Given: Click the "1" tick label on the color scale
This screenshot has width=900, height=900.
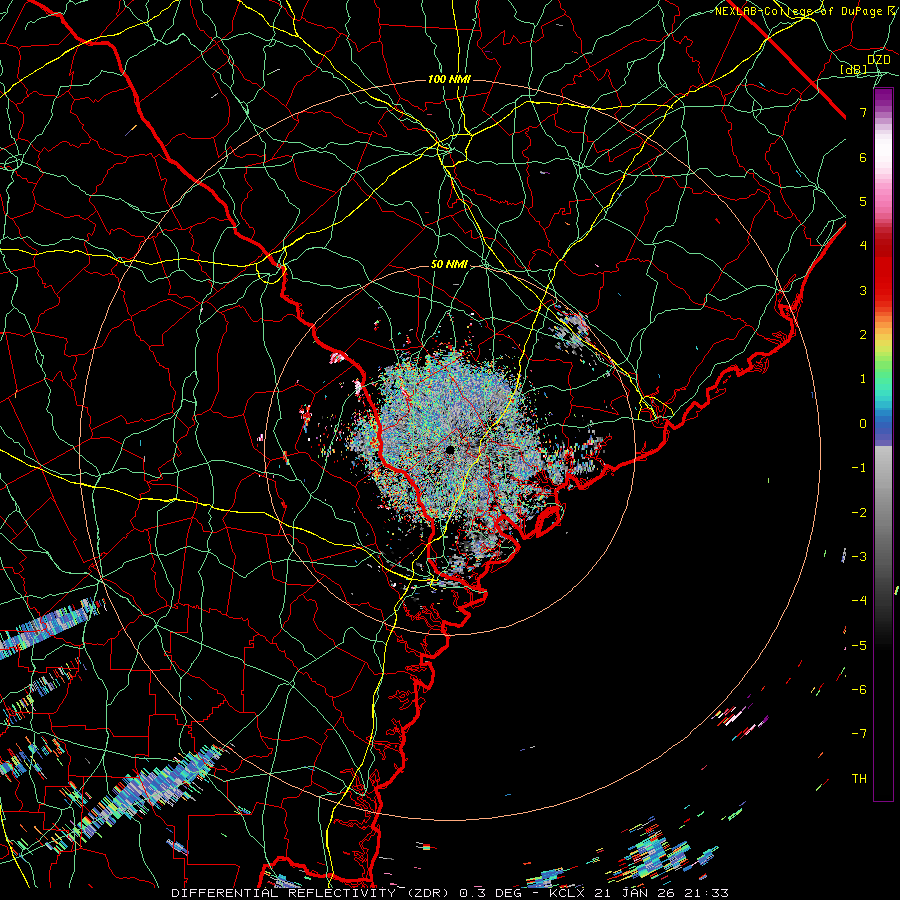Looking at the screenshot, I should pos(863,379).
